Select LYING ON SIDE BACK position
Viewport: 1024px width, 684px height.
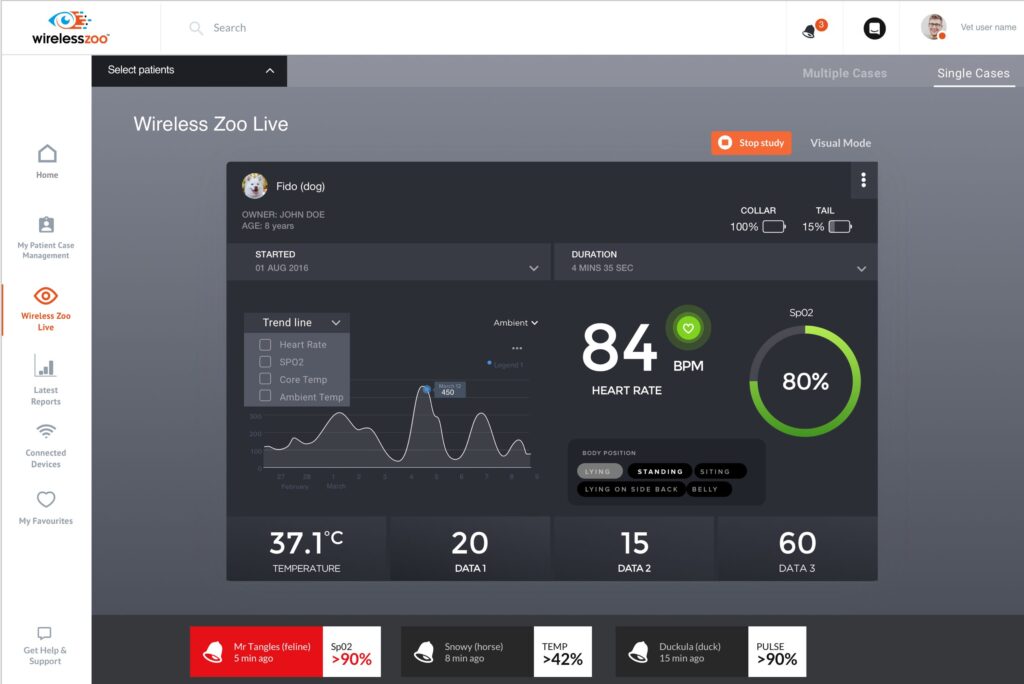[631, 489]
